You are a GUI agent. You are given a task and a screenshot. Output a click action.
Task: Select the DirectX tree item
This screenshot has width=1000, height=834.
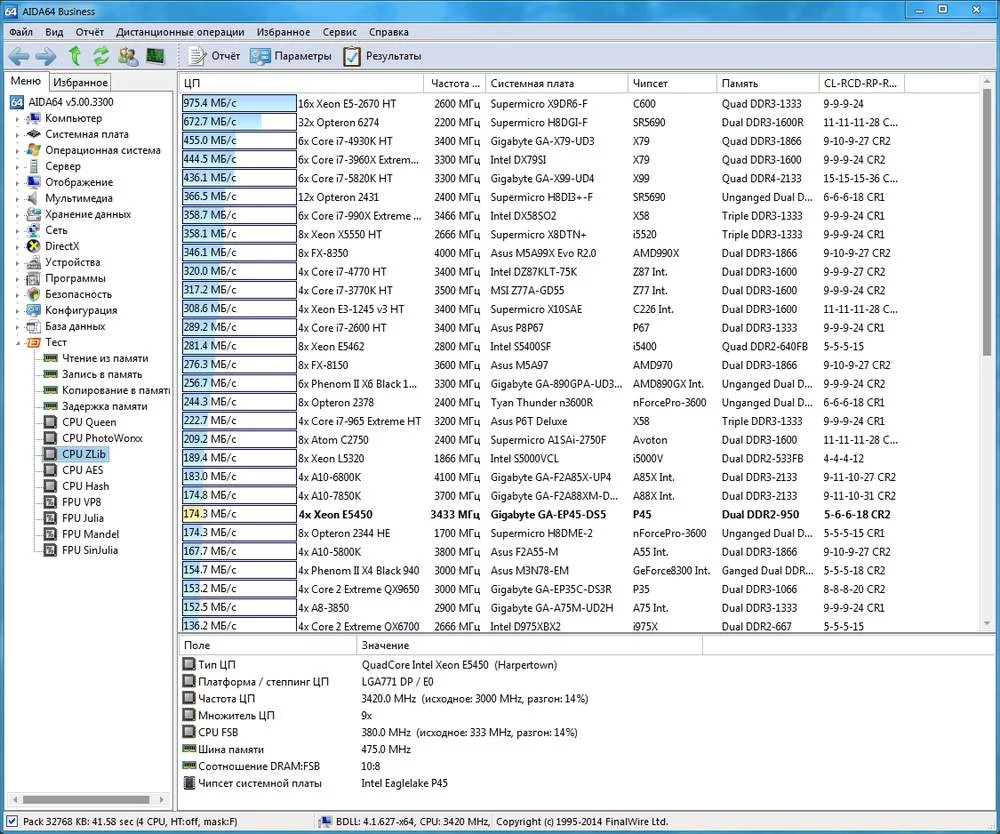tap(62, 246)
